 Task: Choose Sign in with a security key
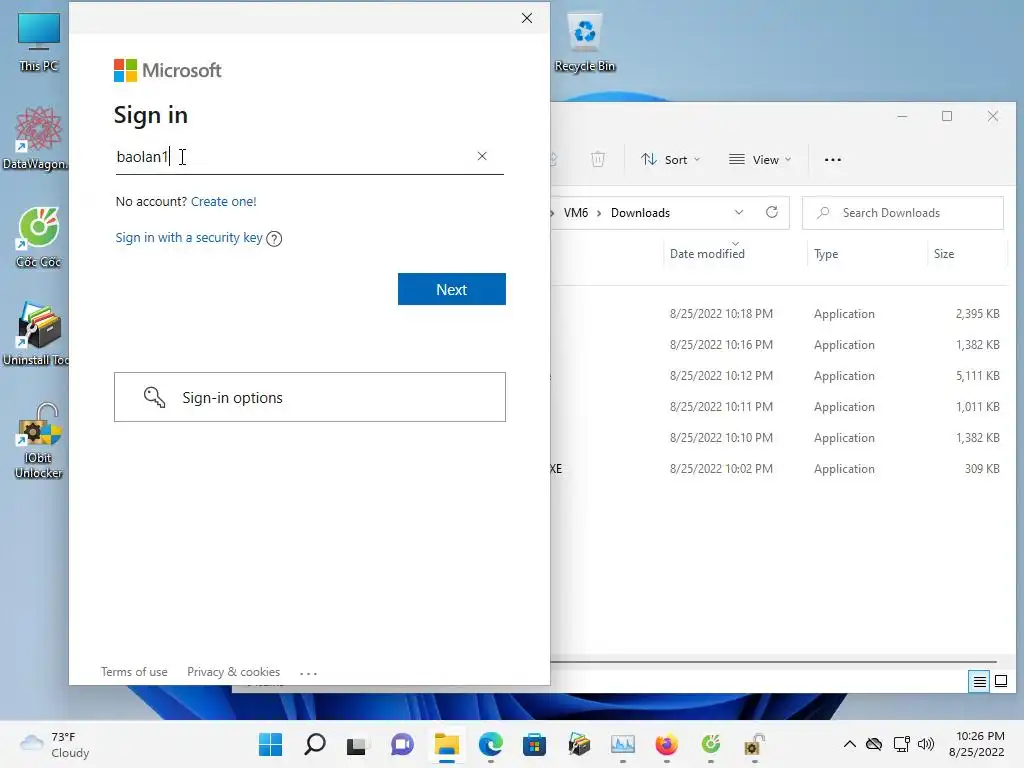click(189, 238)
